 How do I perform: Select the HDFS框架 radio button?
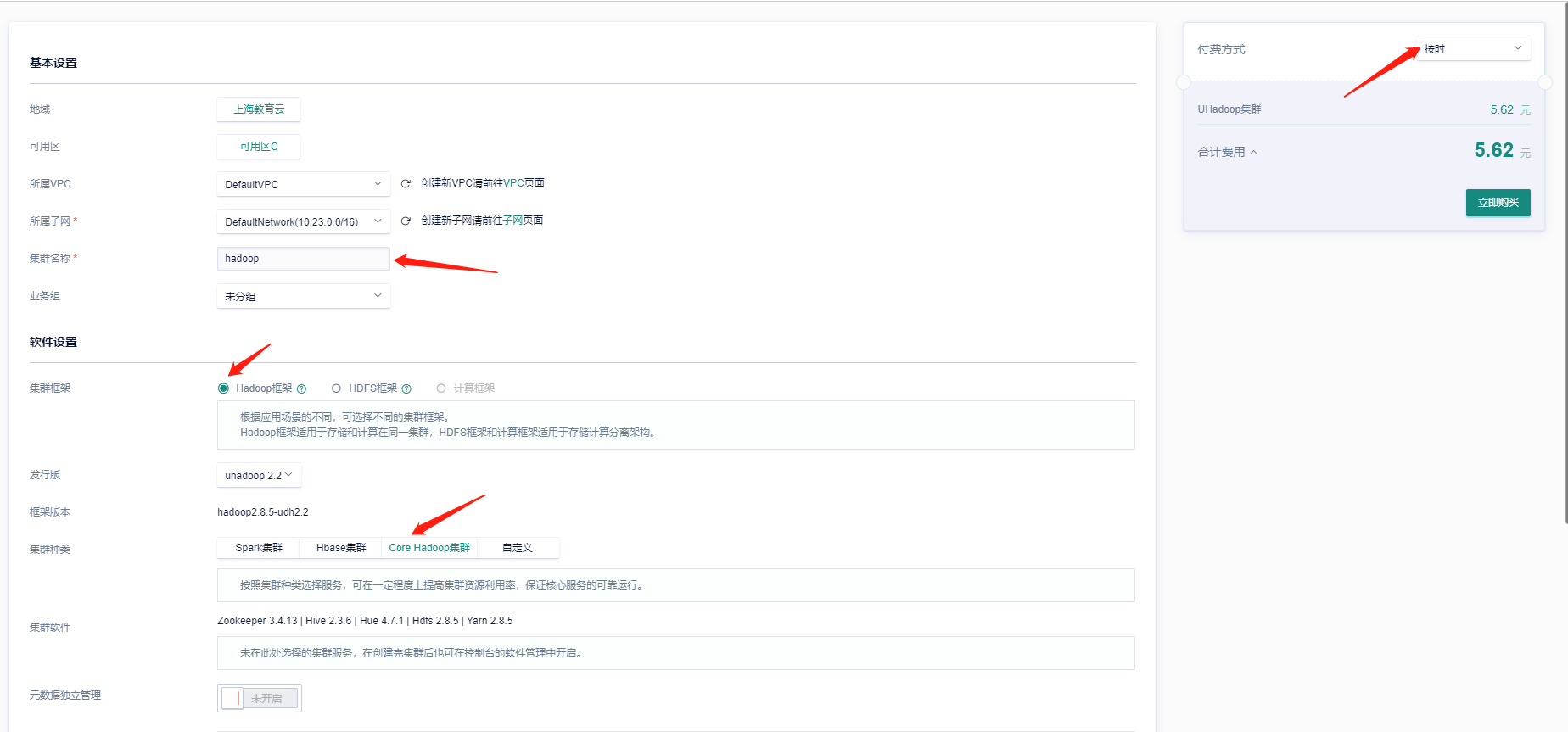pos(336,388)
